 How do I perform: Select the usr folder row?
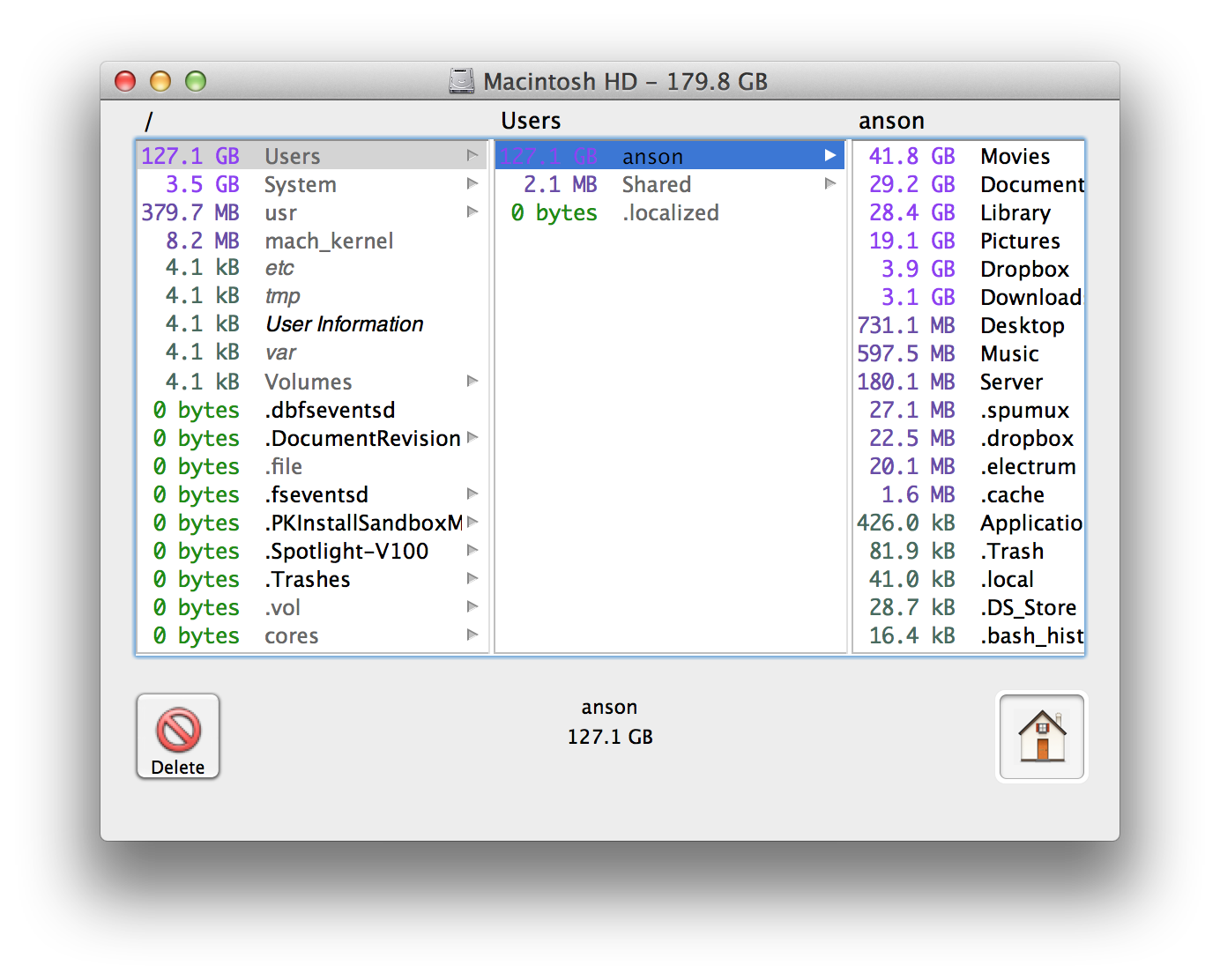point(312,212)
